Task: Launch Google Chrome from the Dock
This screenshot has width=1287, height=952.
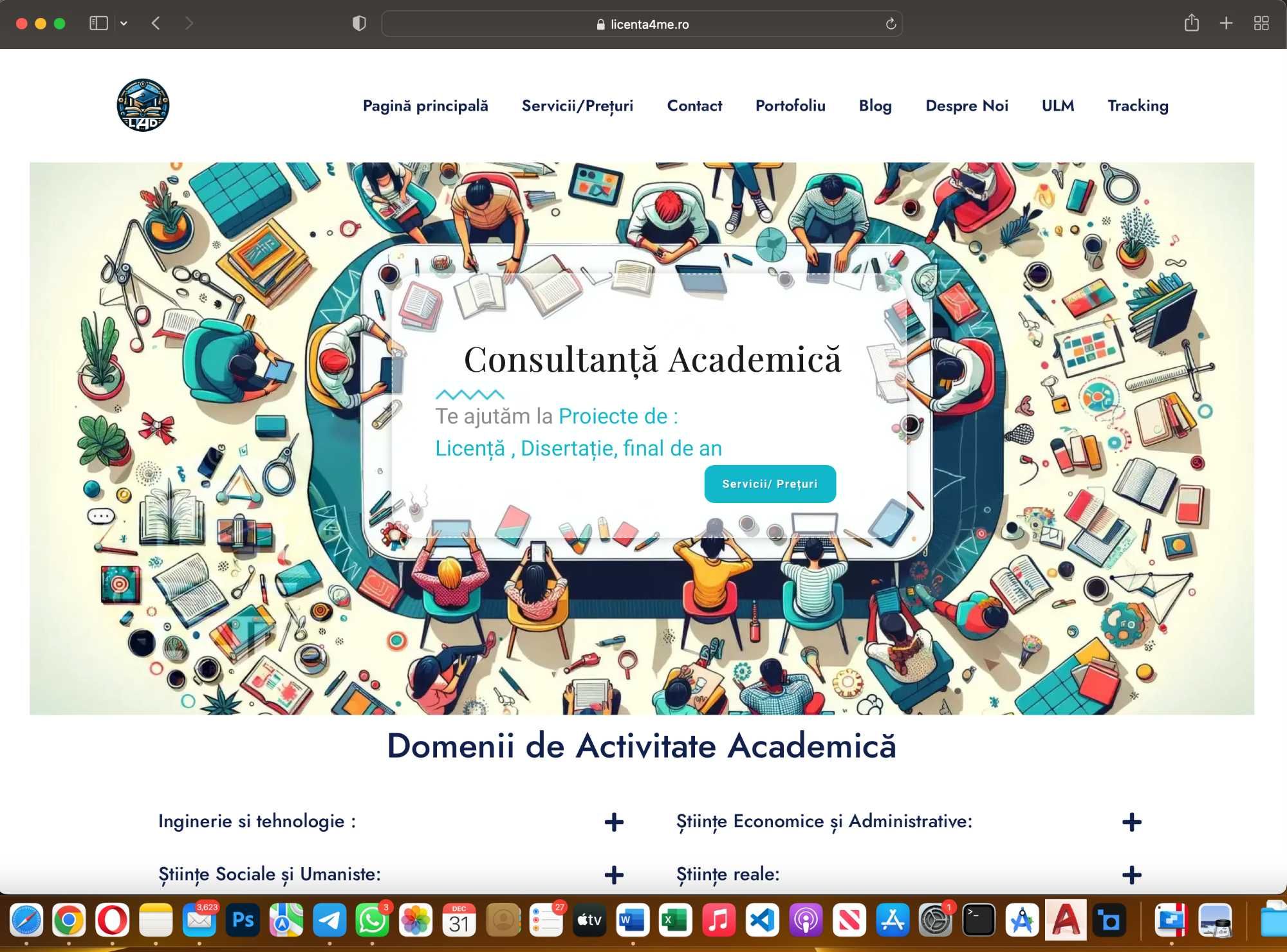Action: (x=69, y=920)
